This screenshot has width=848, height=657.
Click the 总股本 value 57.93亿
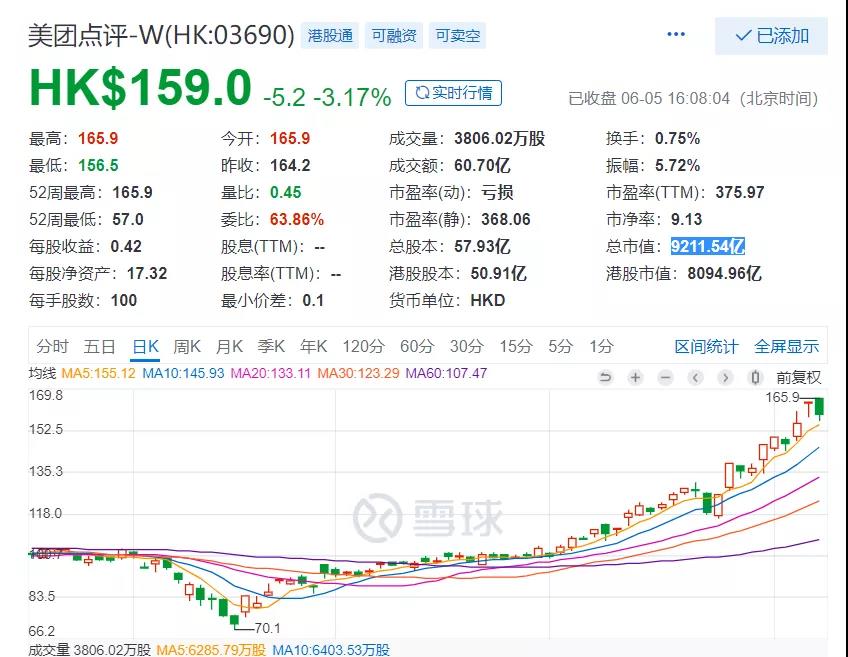pos(482,247)
